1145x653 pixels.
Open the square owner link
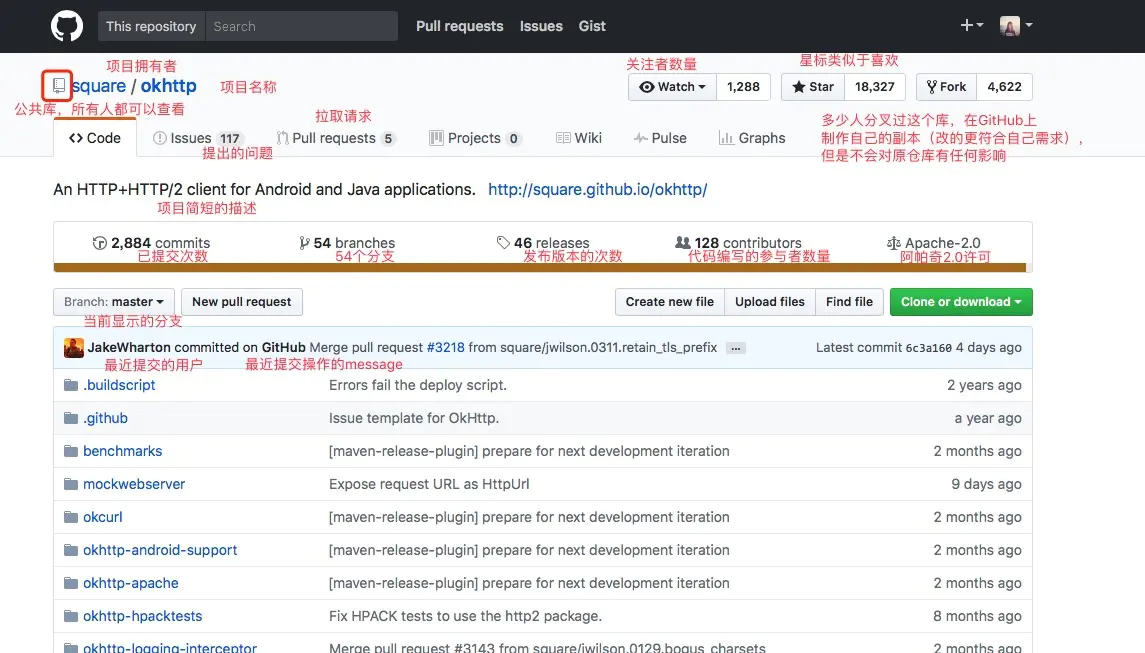[99, 86]
